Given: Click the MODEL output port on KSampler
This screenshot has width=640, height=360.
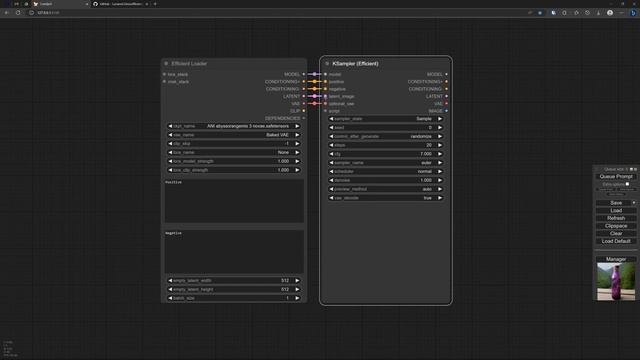Looking at the screenshot, I should pyautogui.click(x=447, y=74).
